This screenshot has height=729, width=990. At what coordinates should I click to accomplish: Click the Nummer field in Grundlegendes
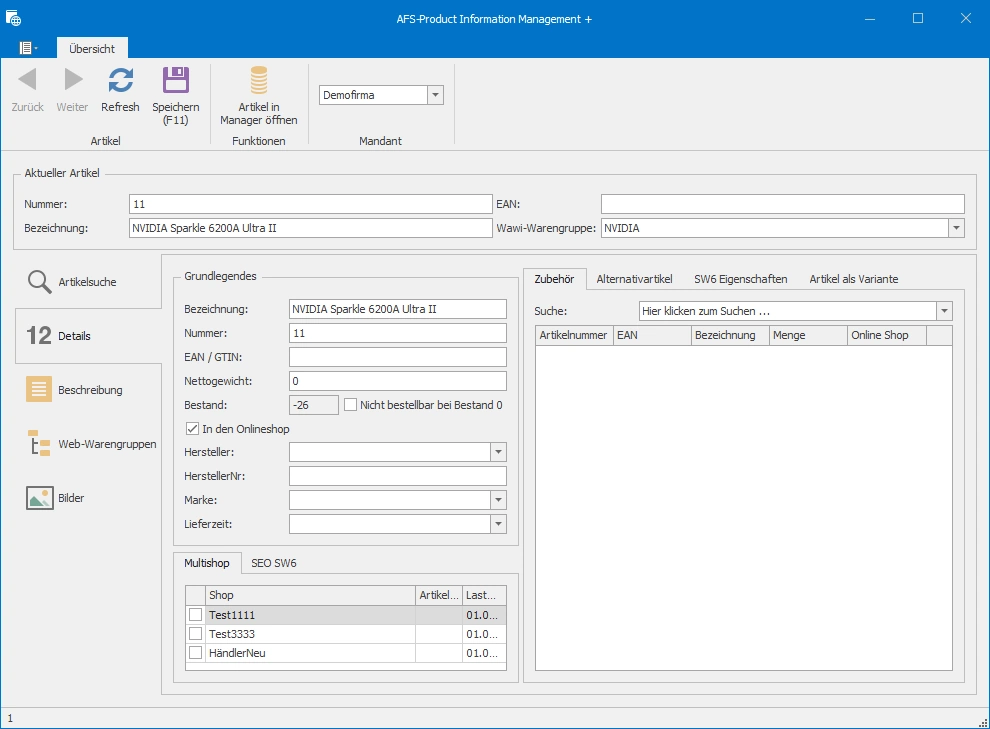[398, 333]
